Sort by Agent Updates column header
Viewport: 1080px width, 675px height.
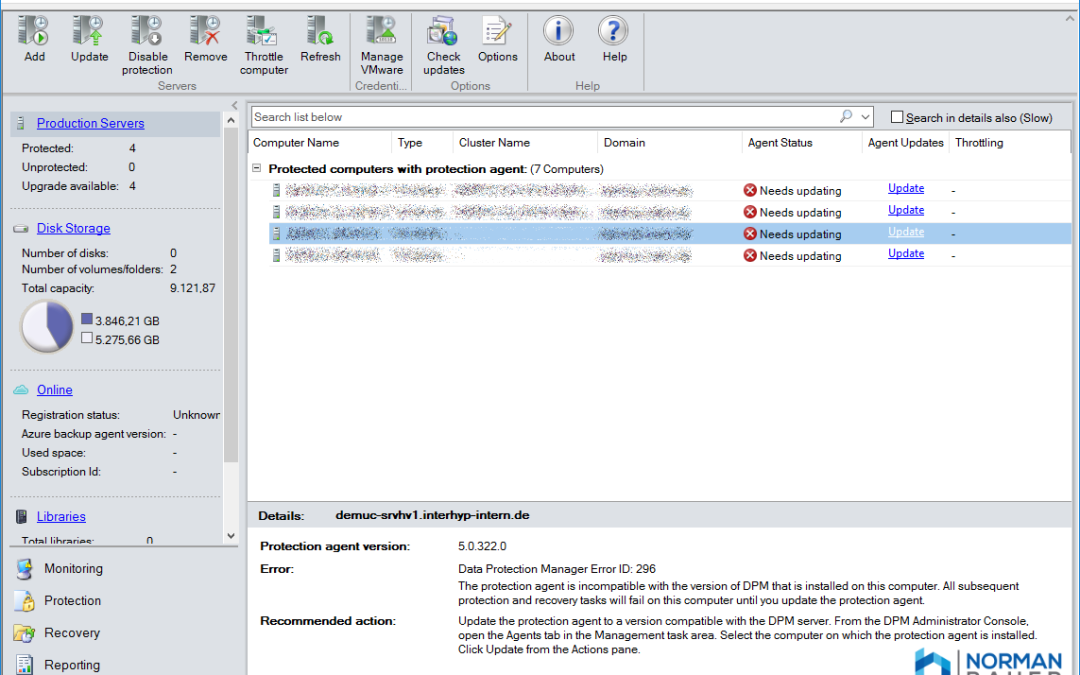coord(905,143)
